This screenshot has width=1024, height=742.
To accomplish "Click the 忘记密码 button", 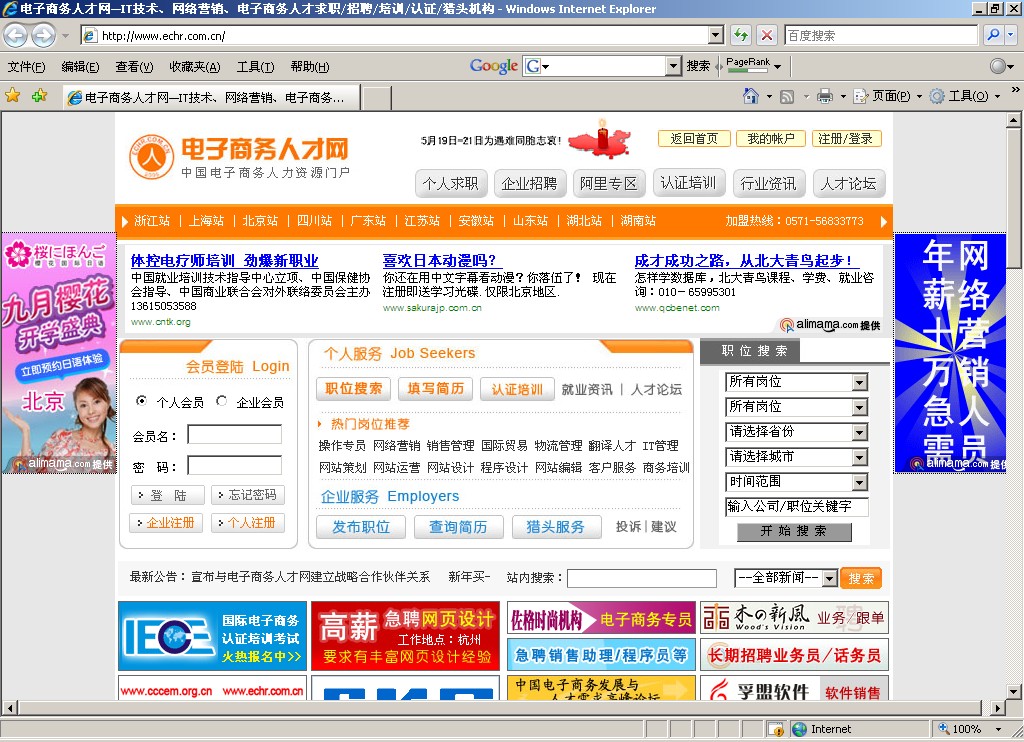I will pos(248,495).
